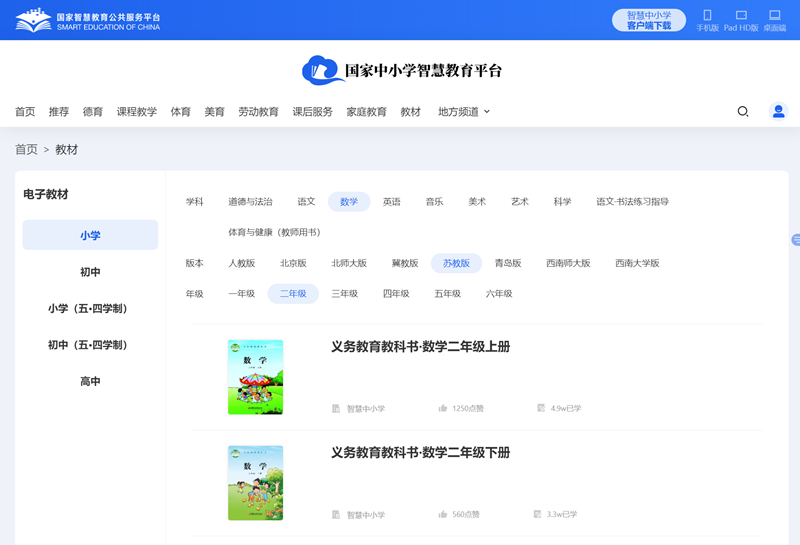The image size is (800, 545).
Task: Open the 家庭教育 menu item
Action: [366, 112]
